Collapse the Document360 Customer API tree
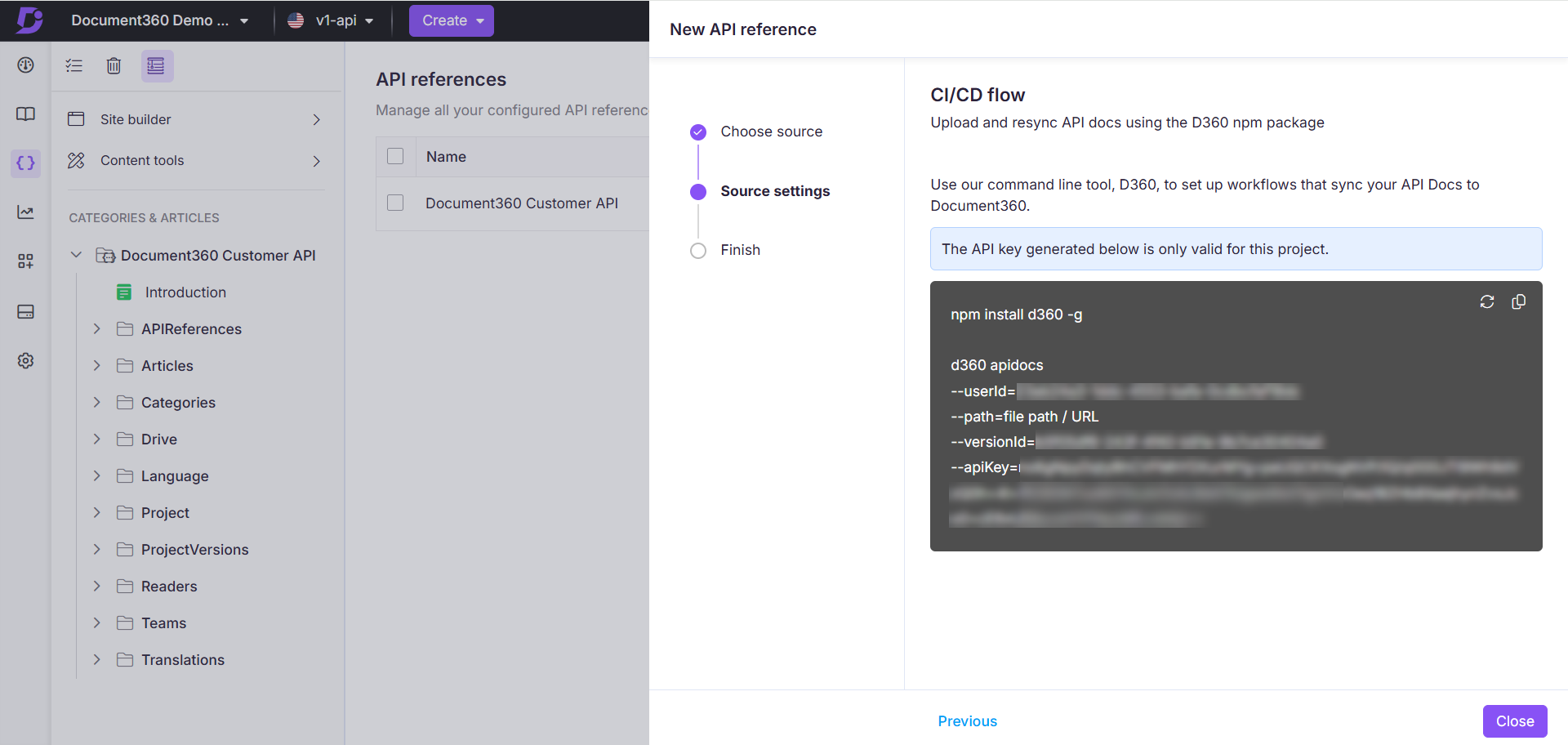 tap(76, 255)
